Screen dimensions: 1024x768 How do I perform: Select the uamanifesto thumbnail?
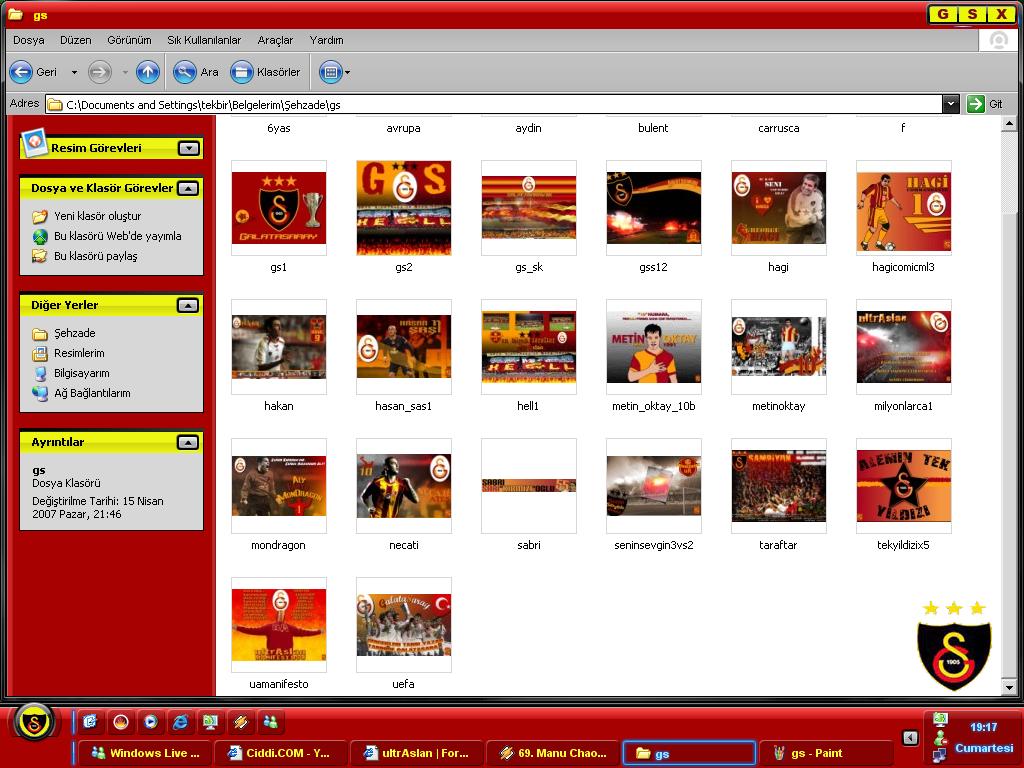(279, 625)
